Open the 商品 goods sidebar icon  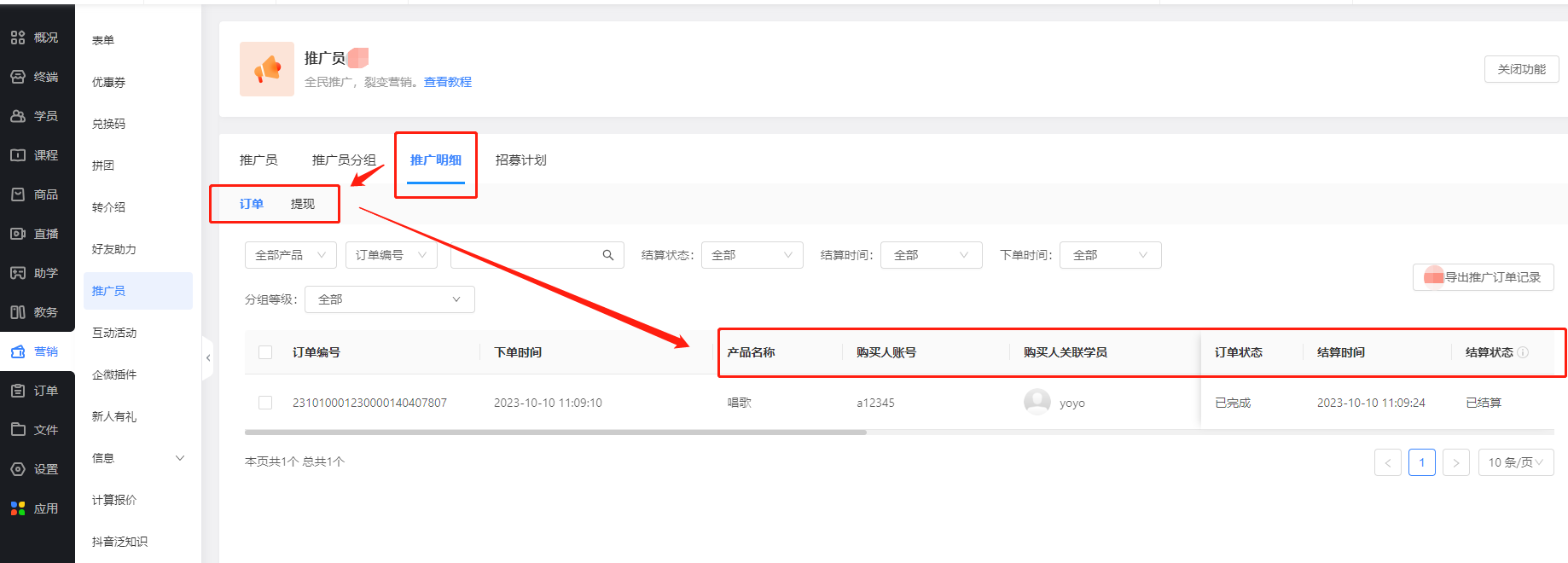18,194
